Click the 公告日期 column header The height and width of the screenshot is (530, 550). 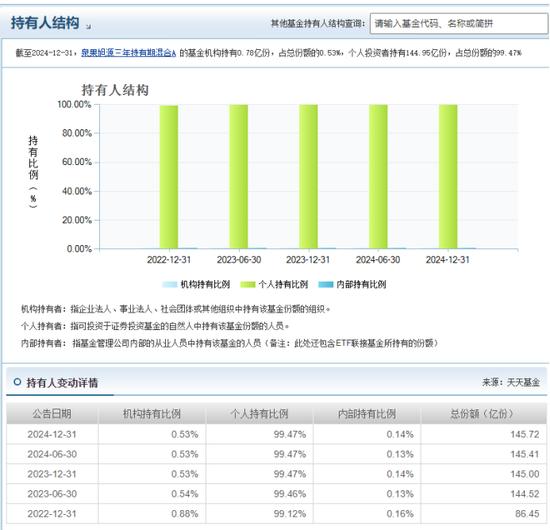pyautogui.click(x=52, y=414)
